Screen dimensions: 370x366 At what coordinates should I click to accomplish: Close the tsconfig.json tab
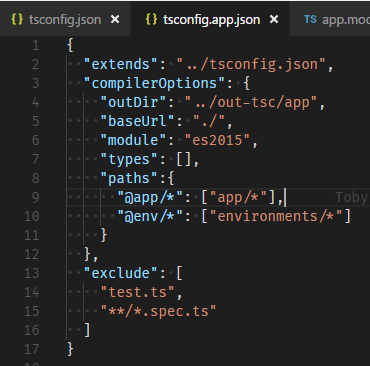coord(115,20)
